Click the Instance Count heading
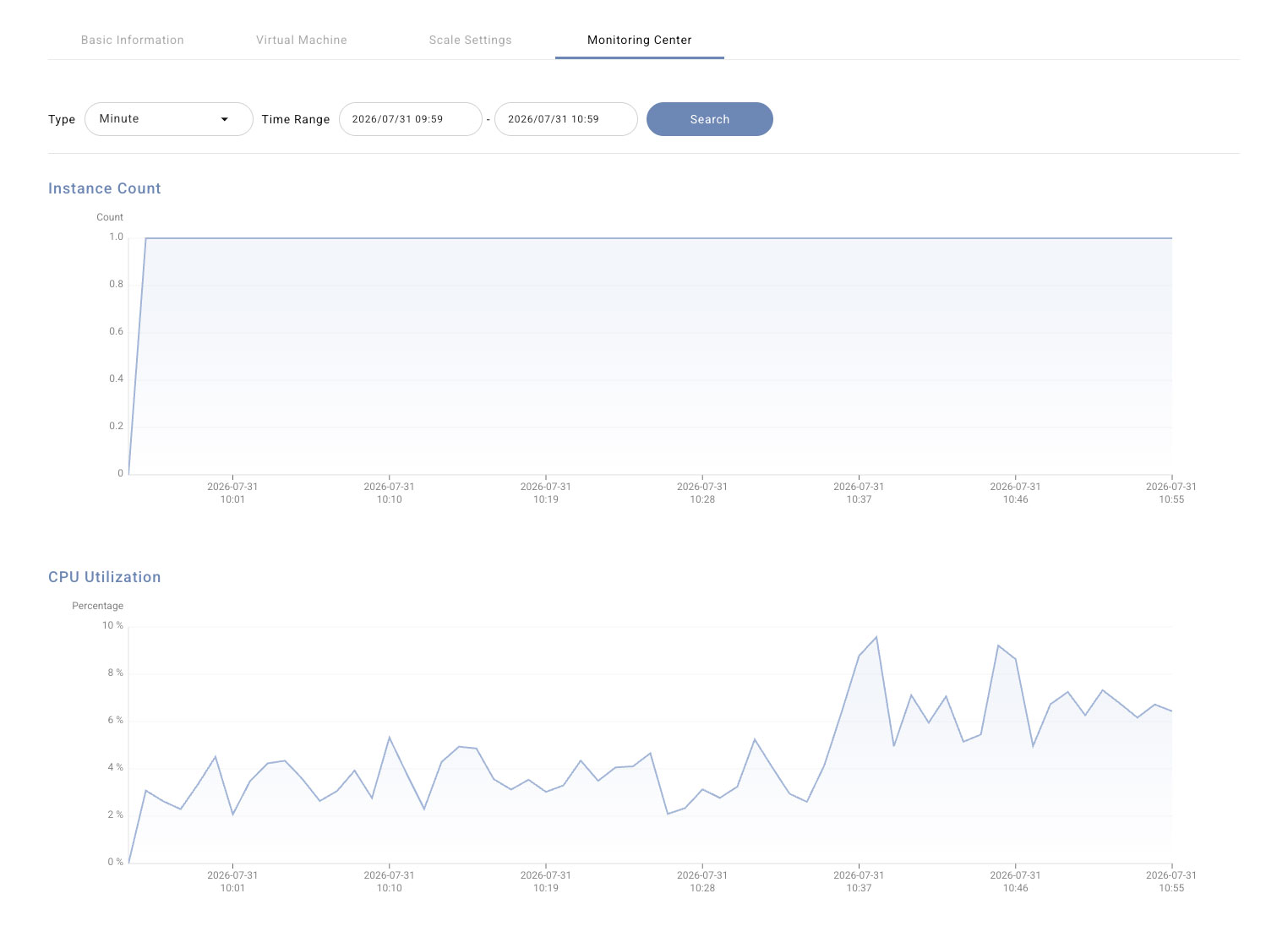The image size is (1288, 937). click(x=105, y=188)
